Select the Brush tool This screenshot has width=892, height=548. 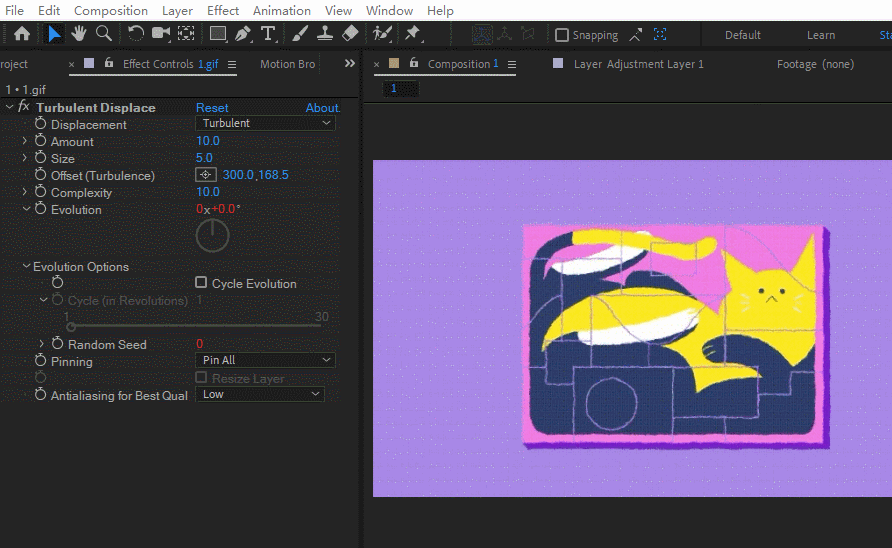pos(300,34)
